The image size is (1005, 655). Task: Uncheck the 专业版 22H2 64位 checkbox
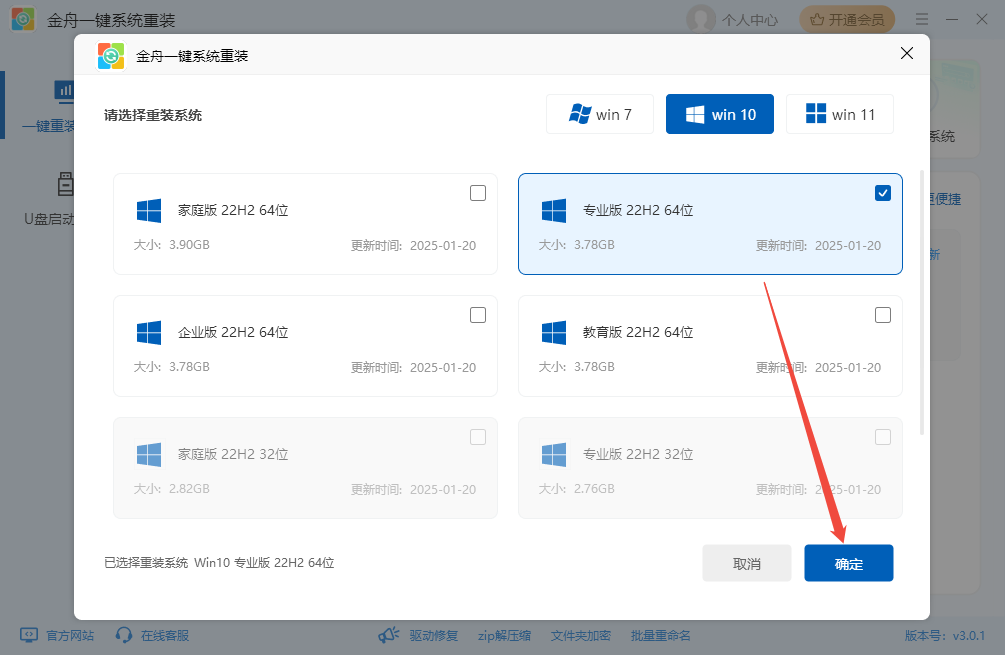tap(883, 193)
